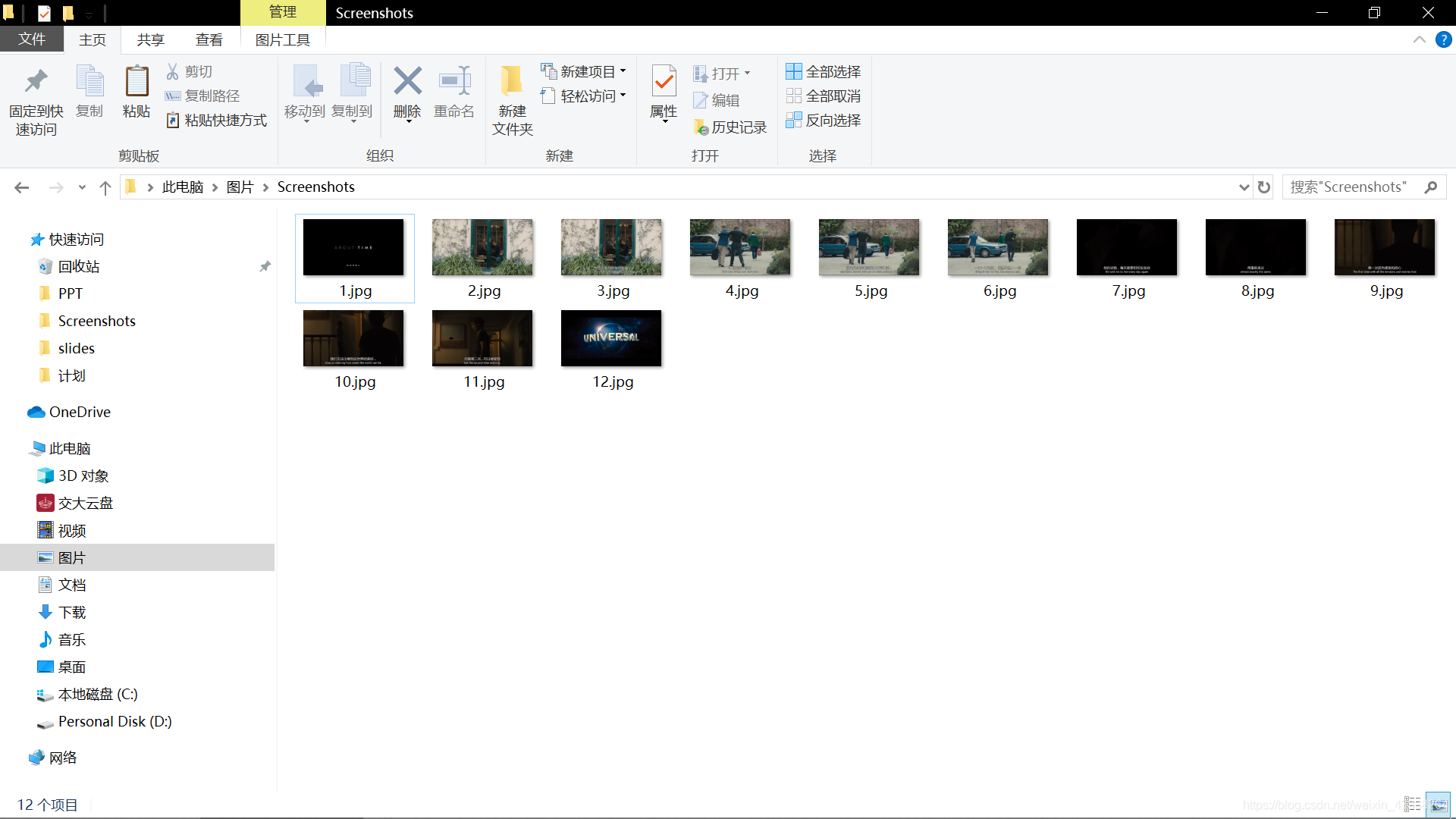Select the 12.jpg Universal thumbnail

(x=611, y=339)
